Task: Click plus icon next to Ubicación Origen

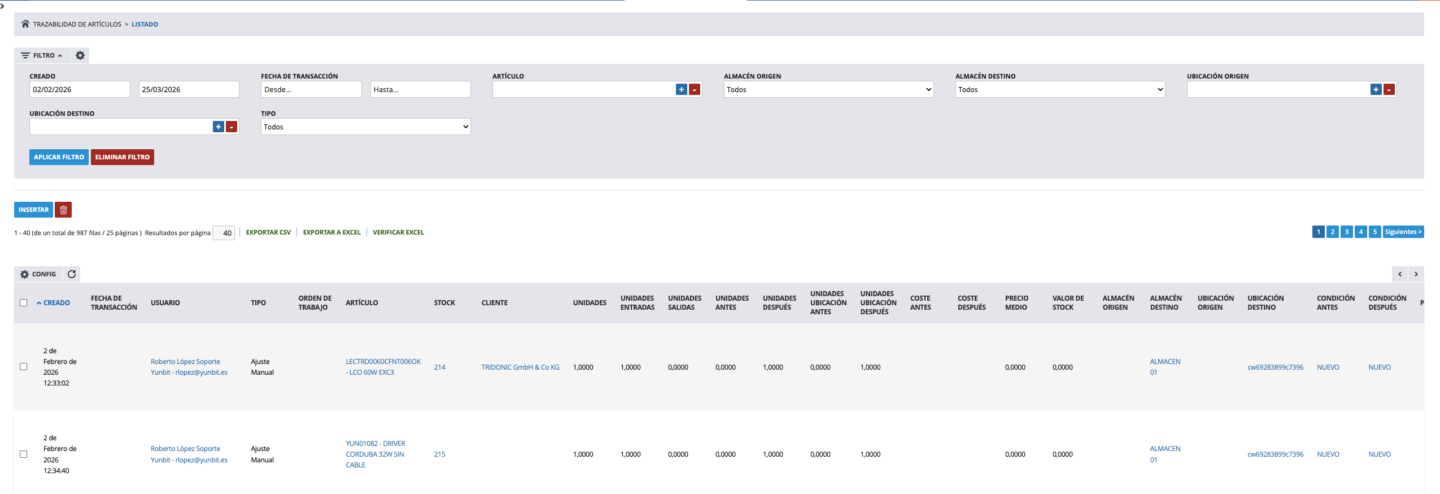Action: [1376, 89]
